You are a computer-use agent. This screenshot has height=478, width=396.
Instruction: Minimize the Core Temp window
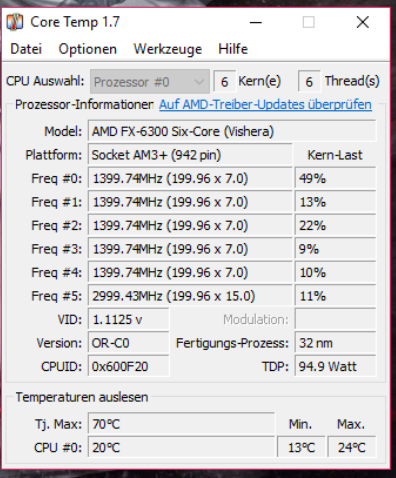coord(256,23)
